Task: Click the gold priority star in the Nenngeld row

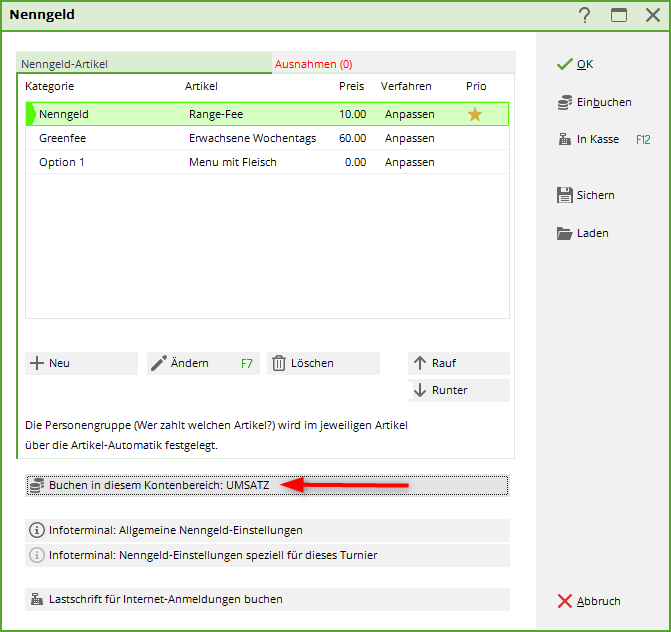Action: point(475,114)
